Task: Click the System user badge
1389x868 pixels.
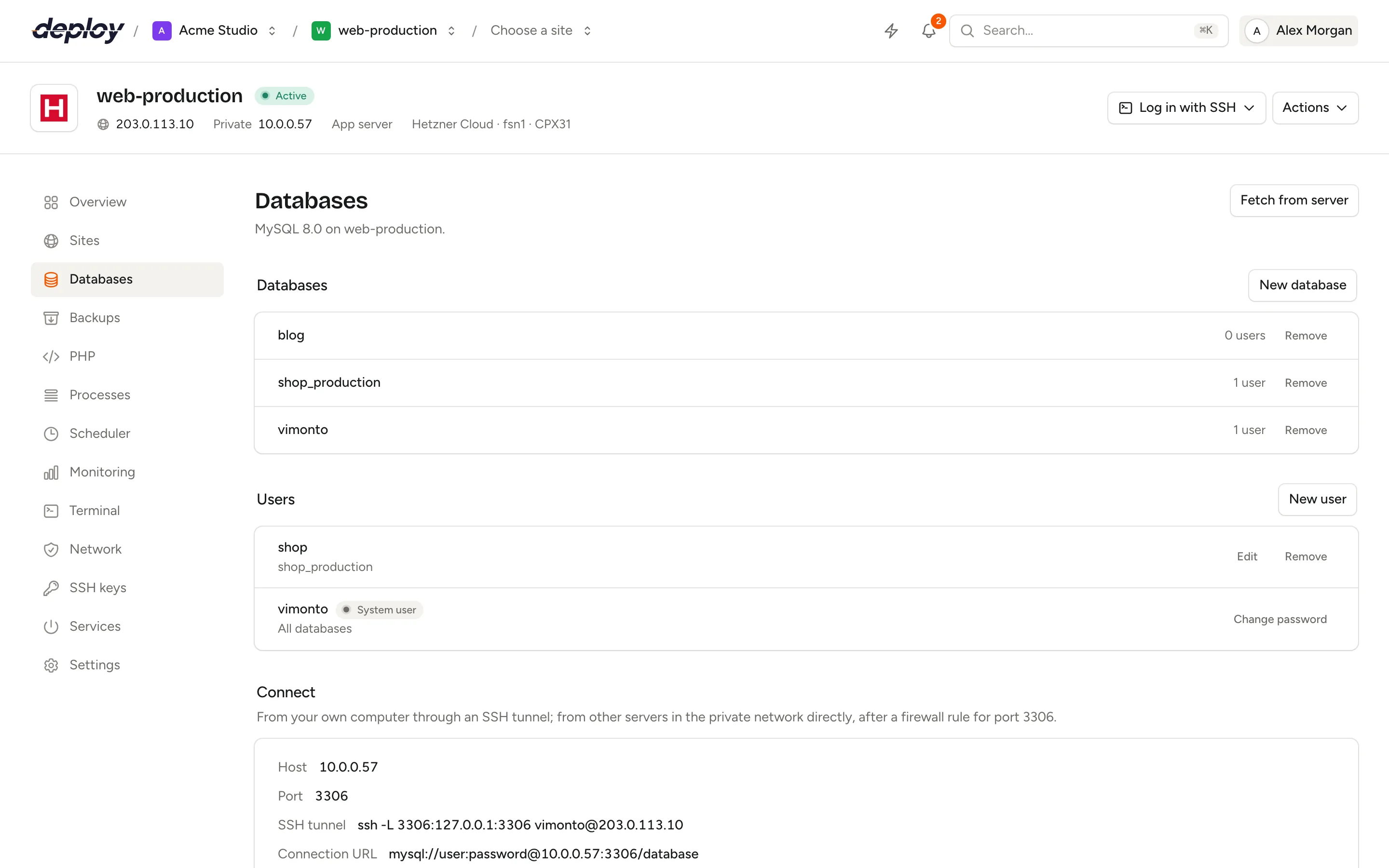Action: 380,610
